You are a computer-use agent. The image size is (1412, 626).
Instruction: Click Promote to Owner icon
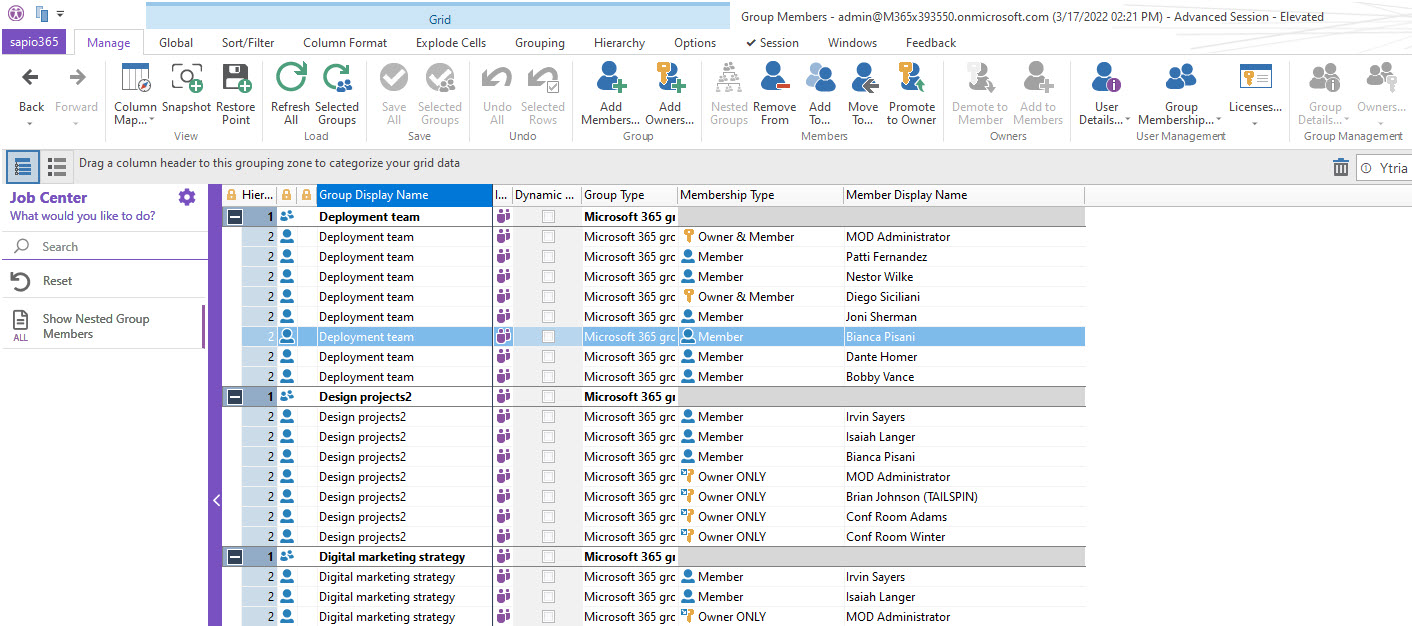coord(911,79)
